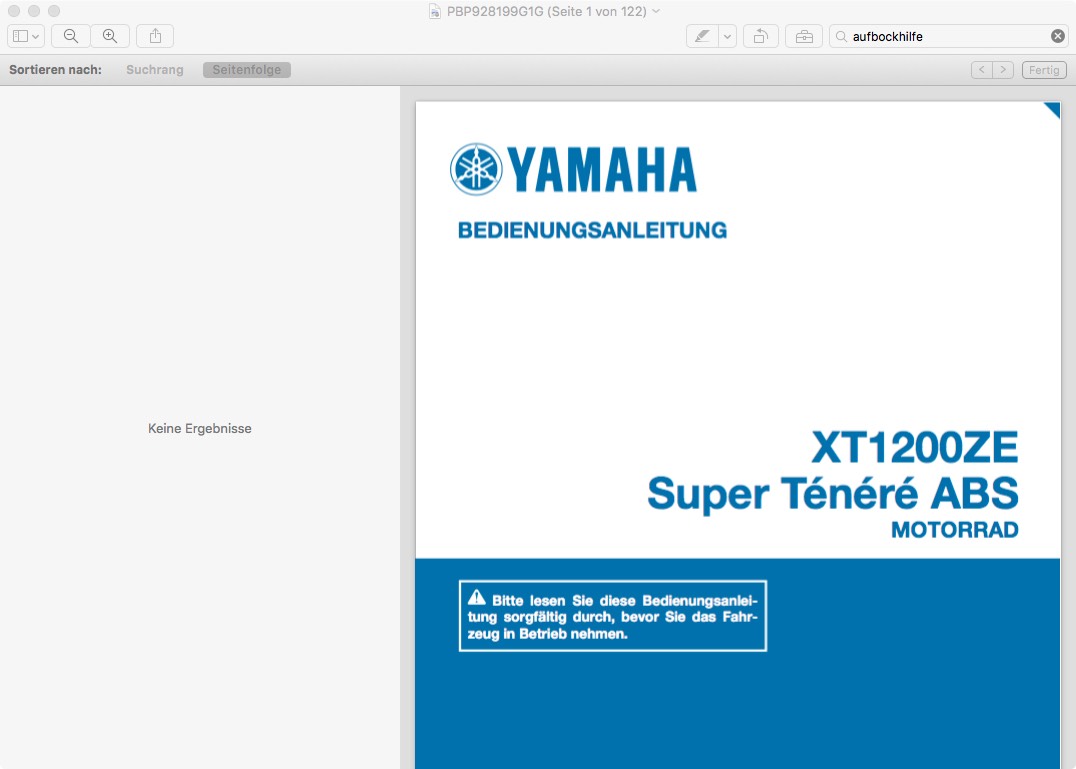Image resolution: width=1076 pixels, height=769 pixels.
Task: Activate the highlight pen tool
Action: pos(702,36)
